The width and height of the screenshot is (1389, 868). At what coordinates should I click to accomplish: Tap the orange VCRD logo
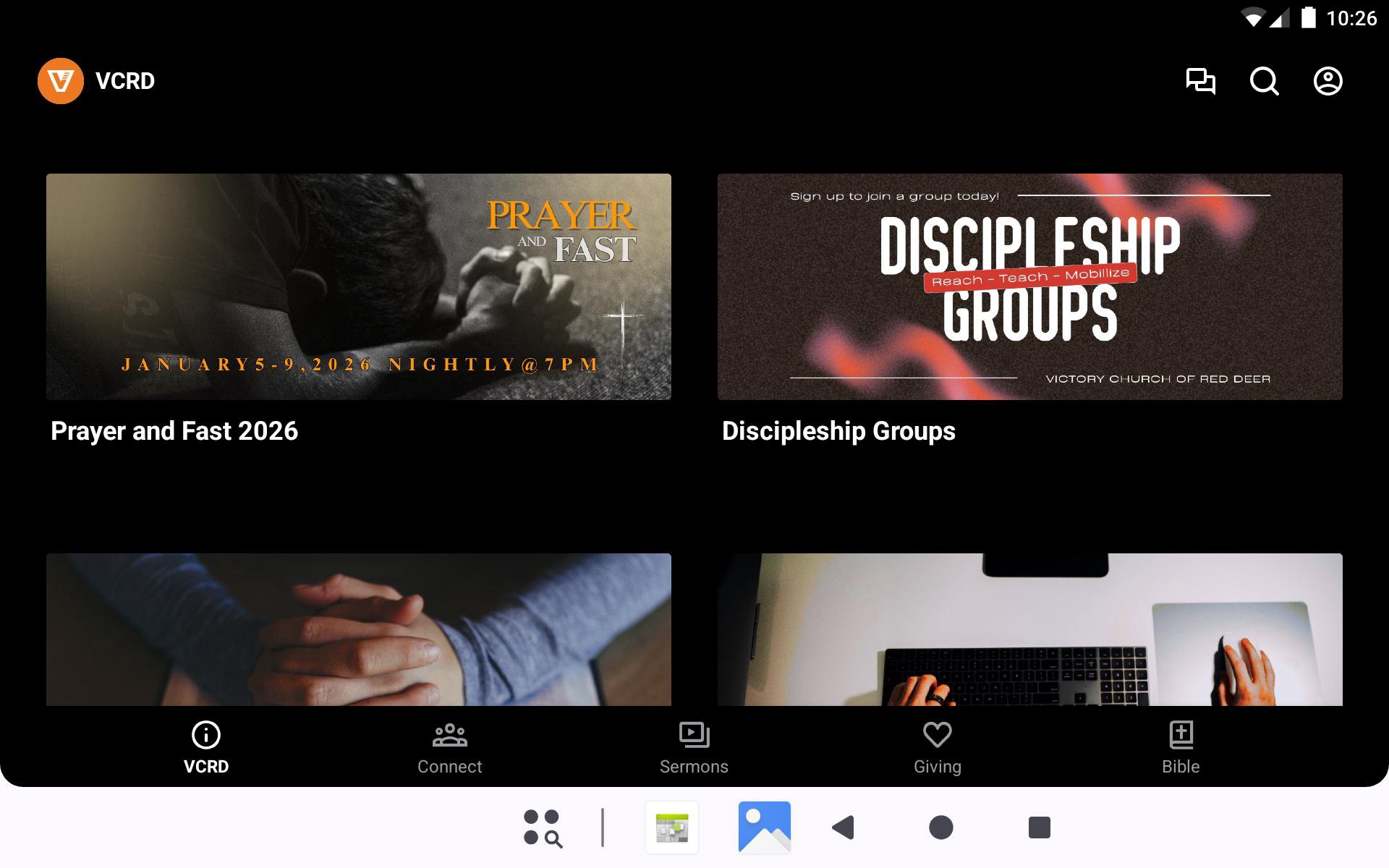click(x=61, y=81)
